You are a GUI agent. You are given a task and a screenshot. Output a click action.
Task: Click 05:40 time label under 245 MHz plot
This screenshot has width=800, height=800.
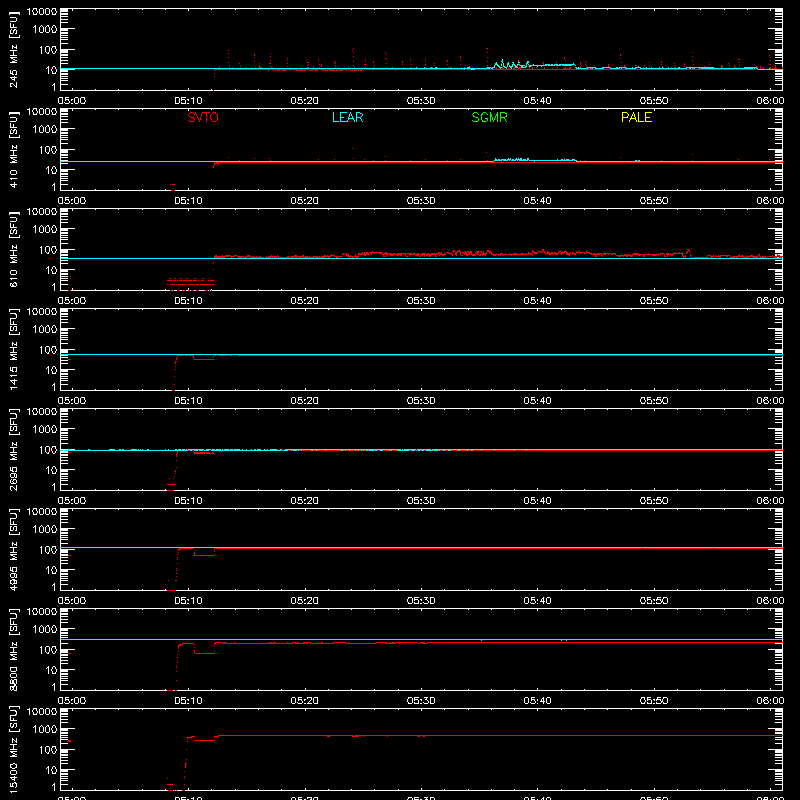point(537,101)
